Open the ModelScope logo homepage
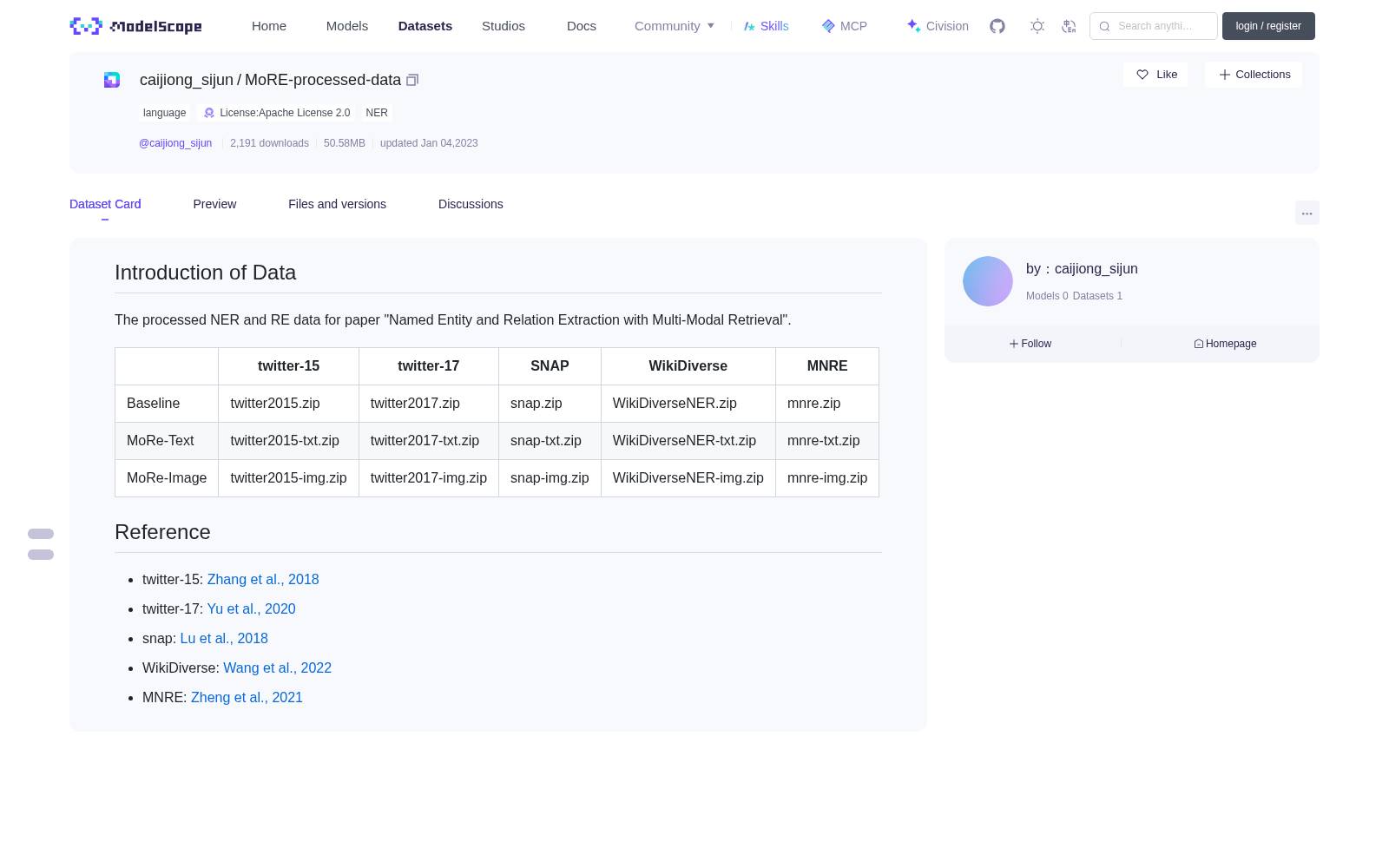Image resolution: width=1389 pixels, height=868 pixels. [135, 26]
